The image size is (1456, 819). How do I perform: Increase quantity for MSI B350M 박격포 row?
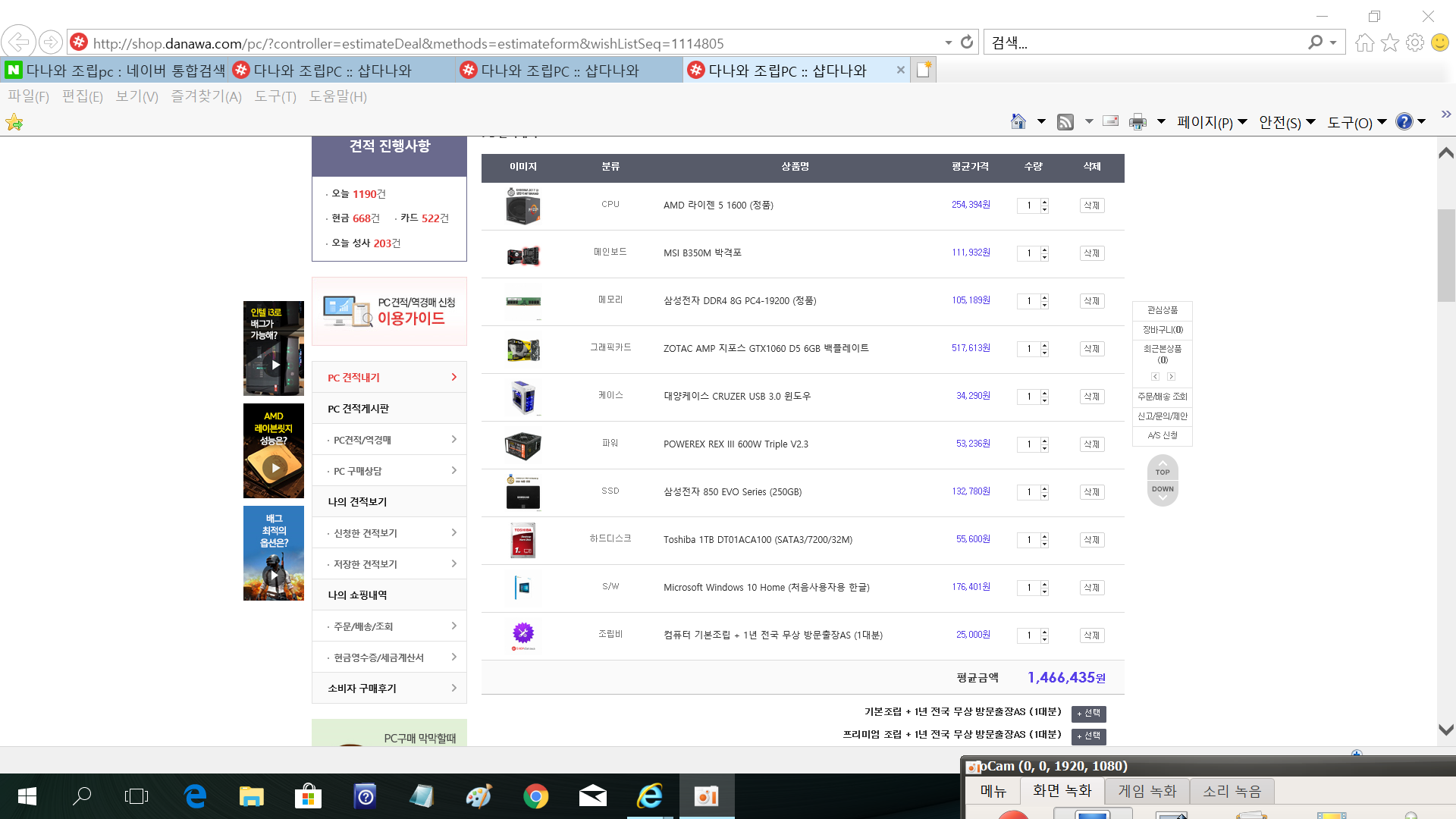point(1044,249)
